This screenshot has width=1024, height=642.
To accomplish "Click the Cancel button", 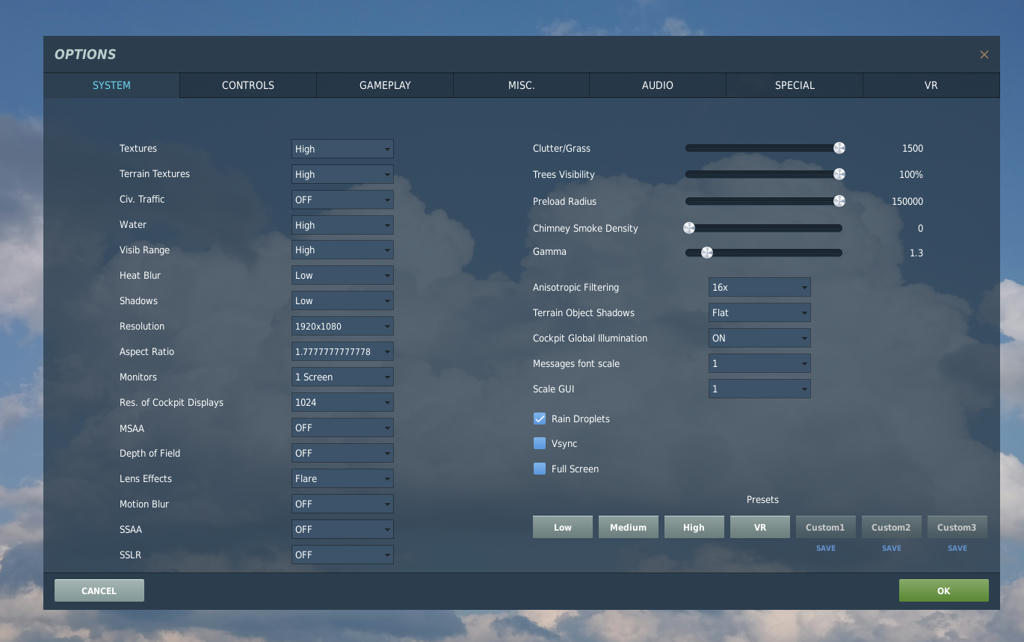I will pos(99,591).
